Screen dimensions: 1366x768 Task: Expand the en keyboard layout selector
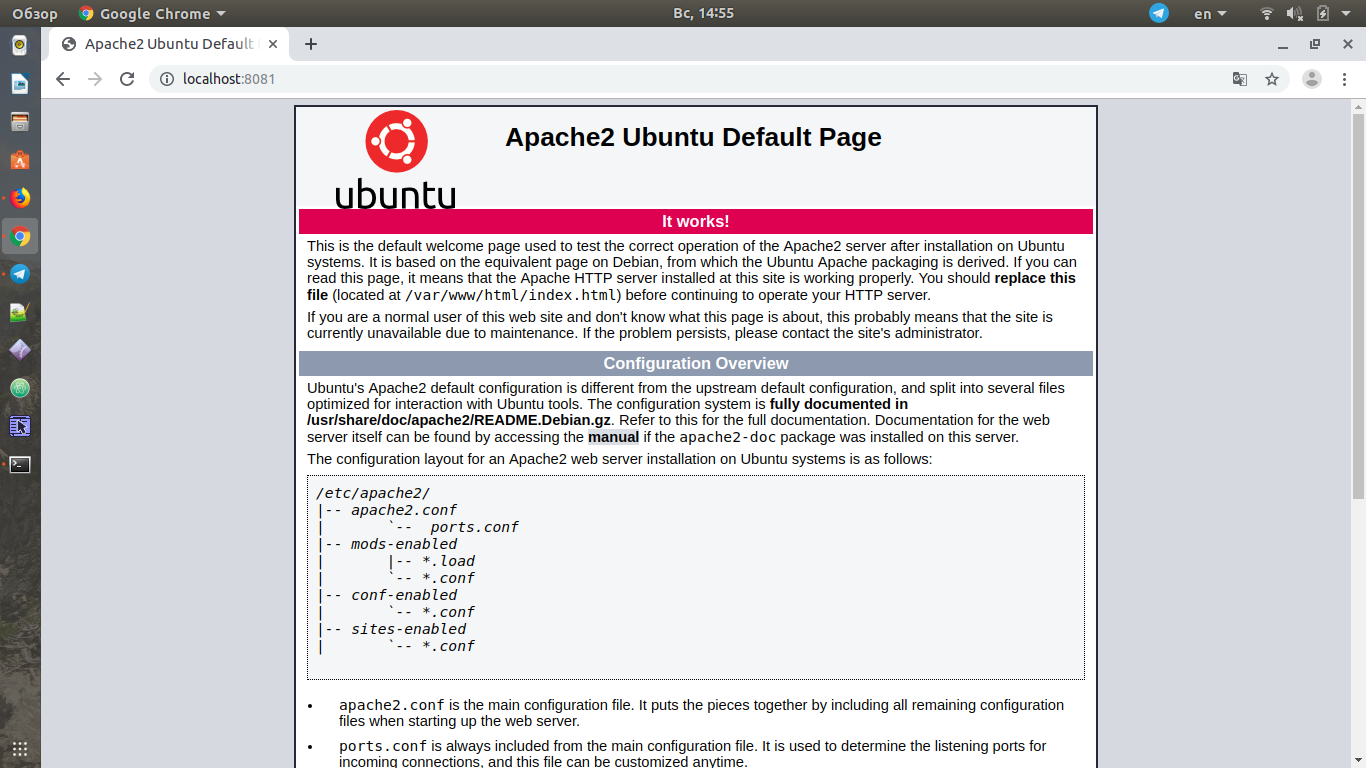coord(1210,13)
